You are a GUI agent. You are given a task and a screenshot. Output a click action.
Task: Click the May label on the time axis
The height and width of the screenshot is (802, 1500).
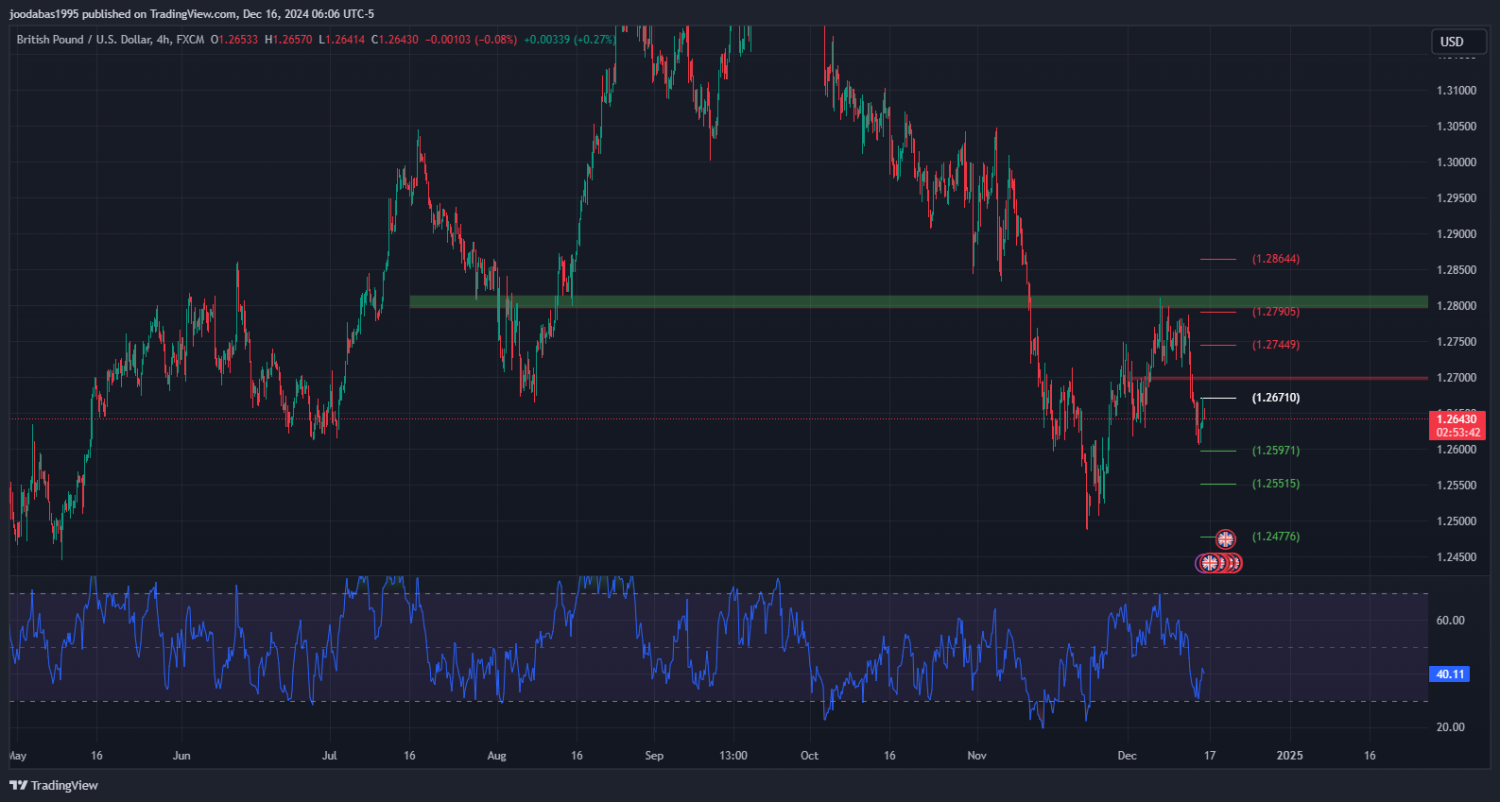click(x=17, y=756)
